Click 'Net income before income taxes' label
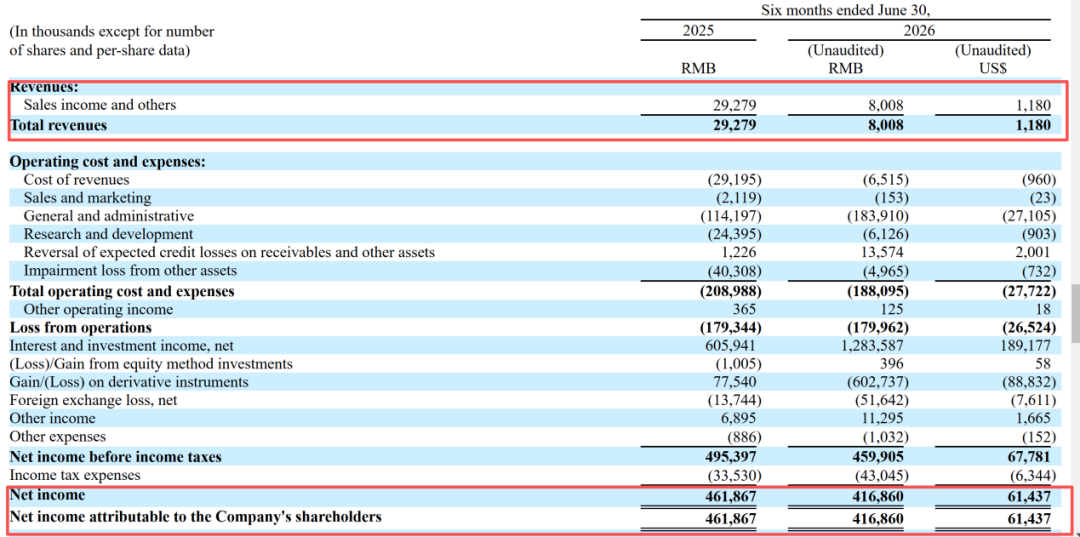 click(x=116, y=456)
